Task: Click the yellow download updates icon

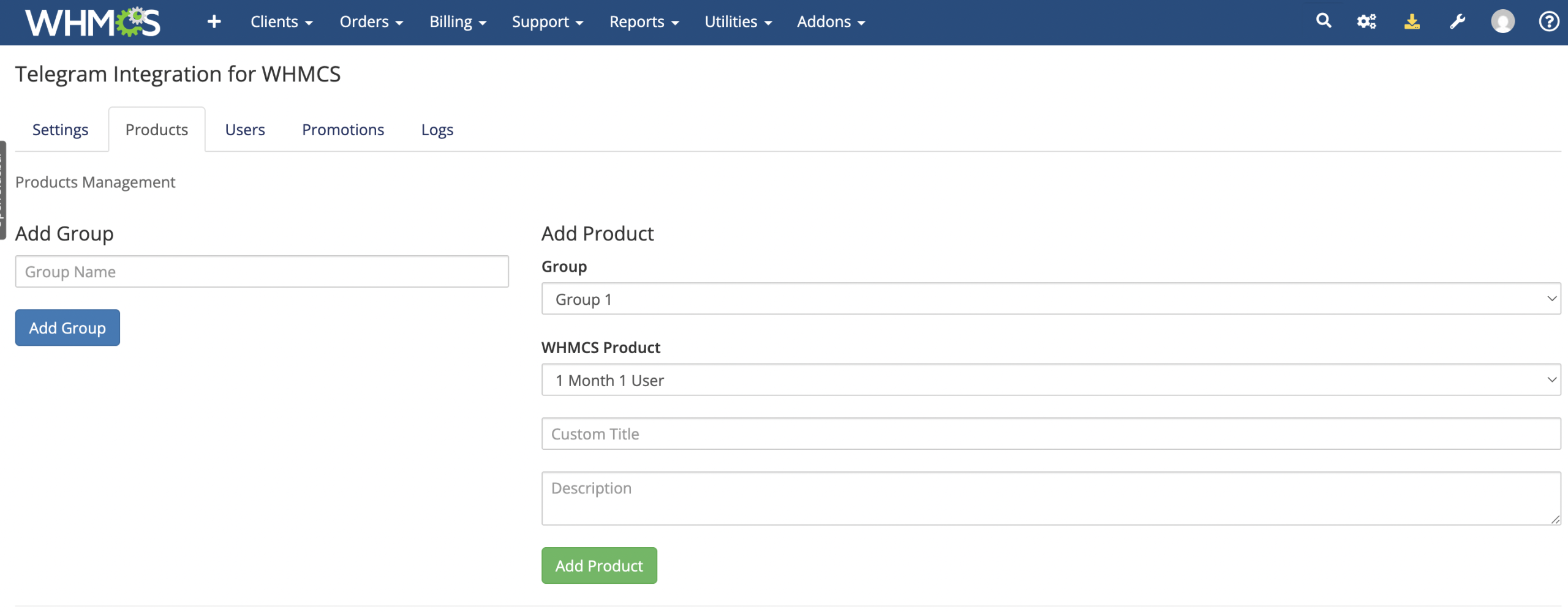Action: point(1412,21)
